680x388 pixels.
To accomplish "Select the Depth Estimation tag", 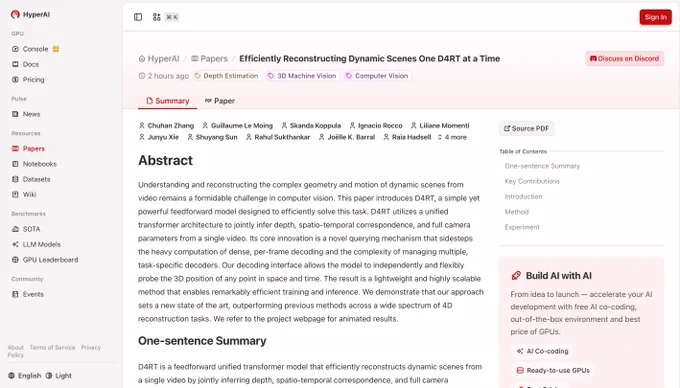I will (226, 76).
